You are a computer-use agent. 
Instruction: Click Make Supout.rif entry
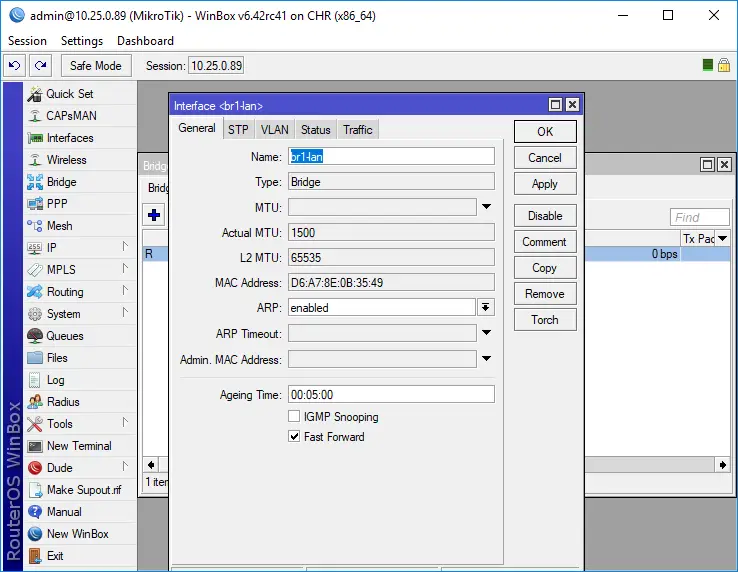click(80, 490)
